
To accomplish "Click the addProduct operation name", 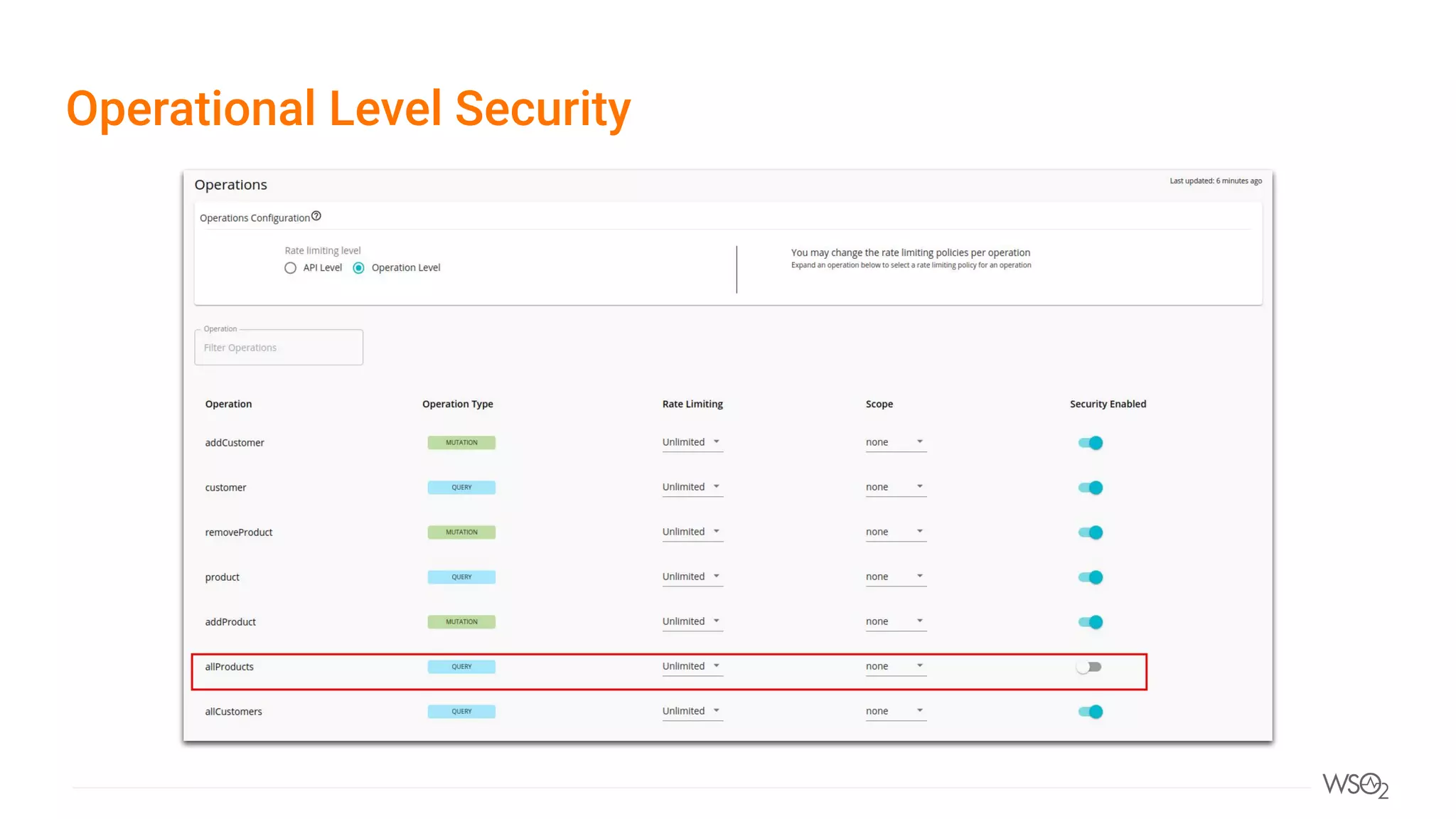I will 230,622.
